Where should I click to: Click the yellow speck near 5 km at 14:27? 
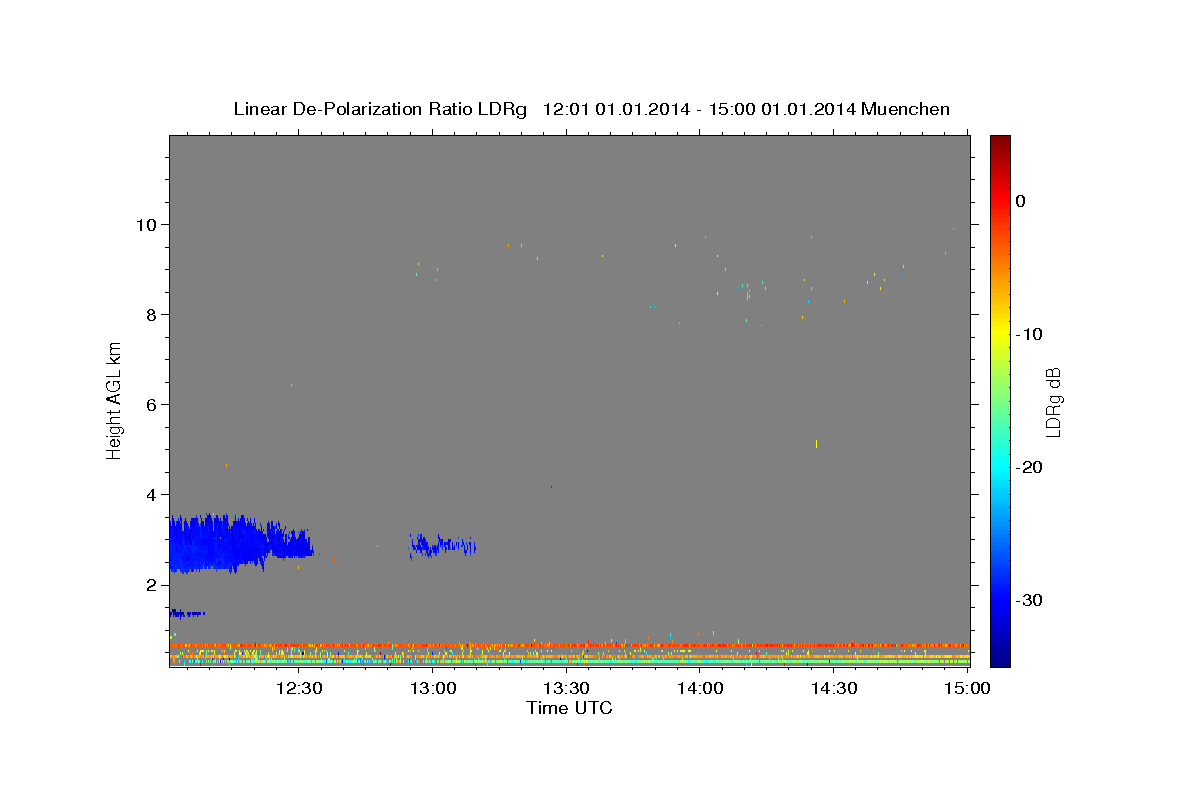[817, 443]
